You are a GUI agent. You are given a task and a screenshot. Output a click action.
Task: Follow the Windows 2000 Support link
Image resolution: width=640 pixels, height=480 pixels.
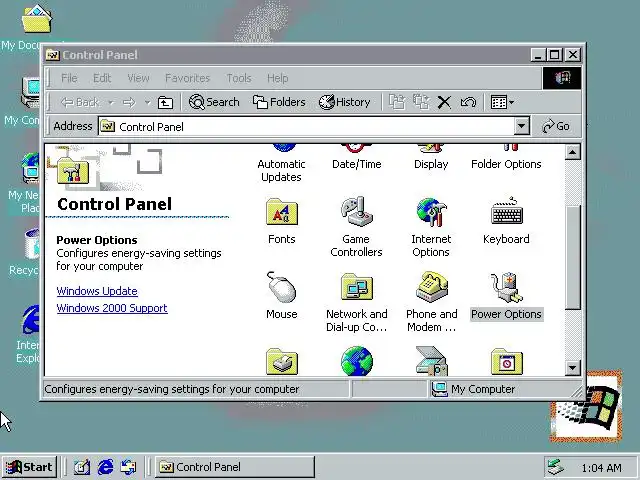coord(112,308)
